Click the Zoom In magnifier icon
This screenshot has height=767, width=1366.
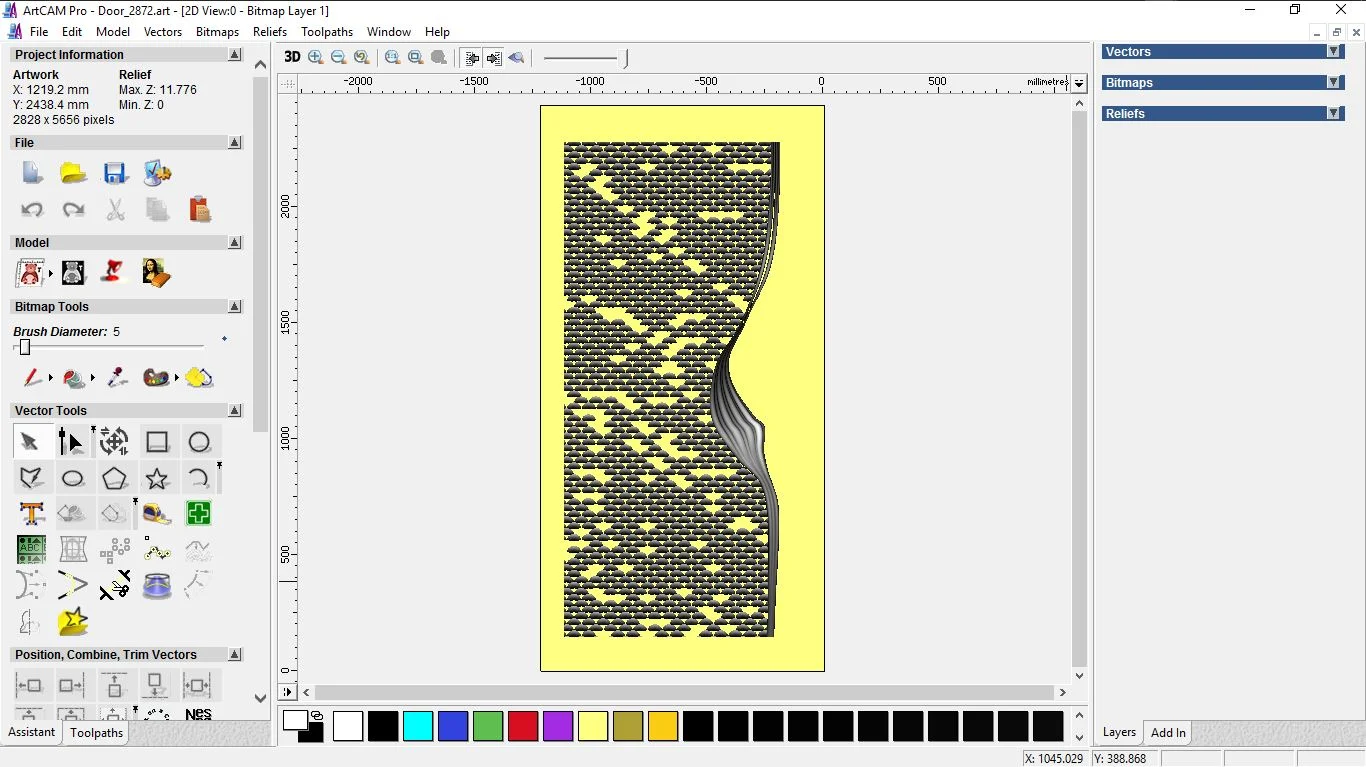point(316,58)
